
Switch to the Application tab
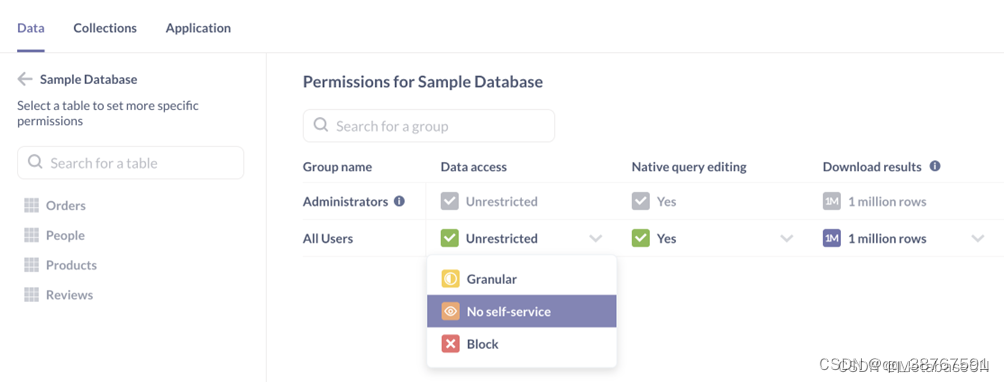[198, 28]
